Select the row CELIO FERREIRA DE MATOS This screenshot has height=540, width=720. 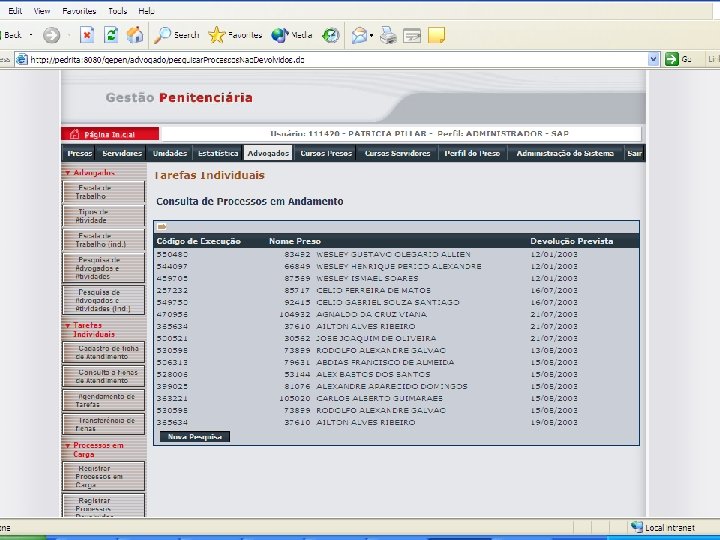[396, 290]
